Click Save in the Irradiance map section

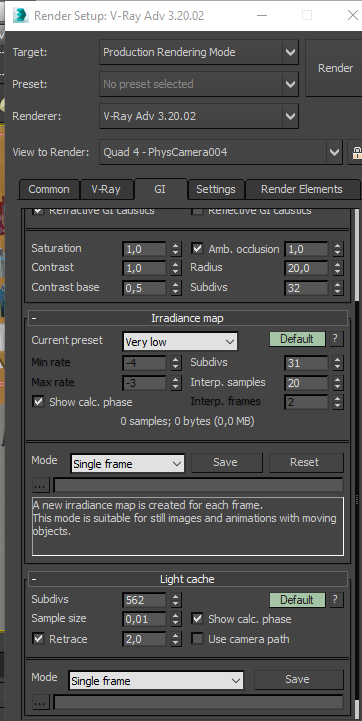[x=227, y=463]
